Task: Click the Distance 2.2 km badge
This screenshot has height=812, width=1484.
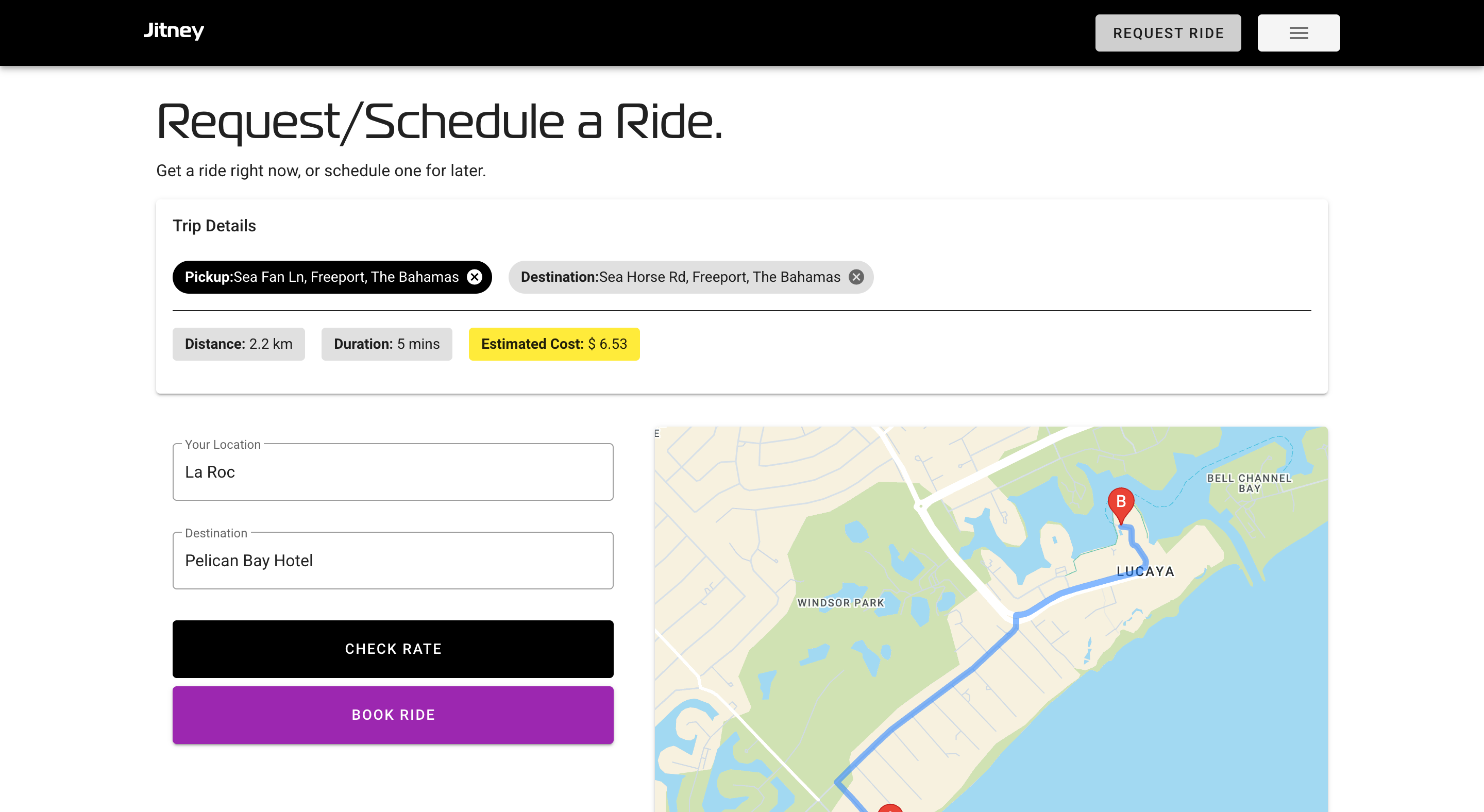Action: tap(239, 344)
